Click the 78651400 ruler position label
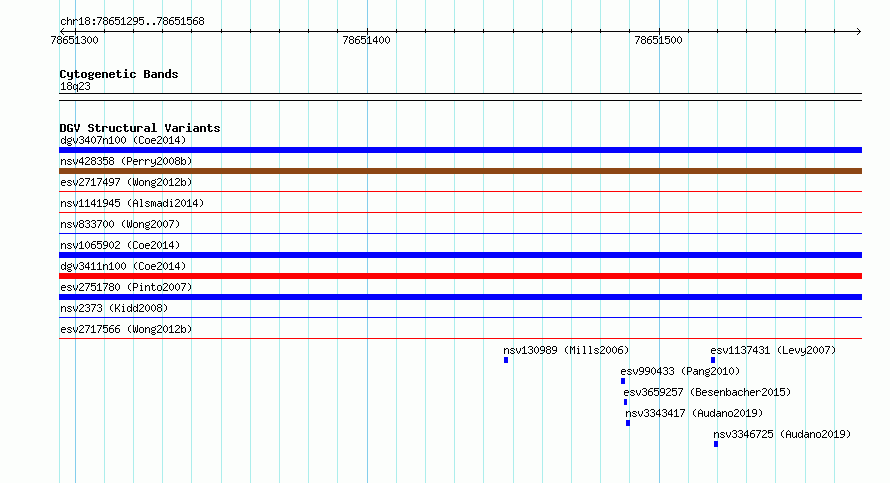890x483 pixels. point(366,40)
